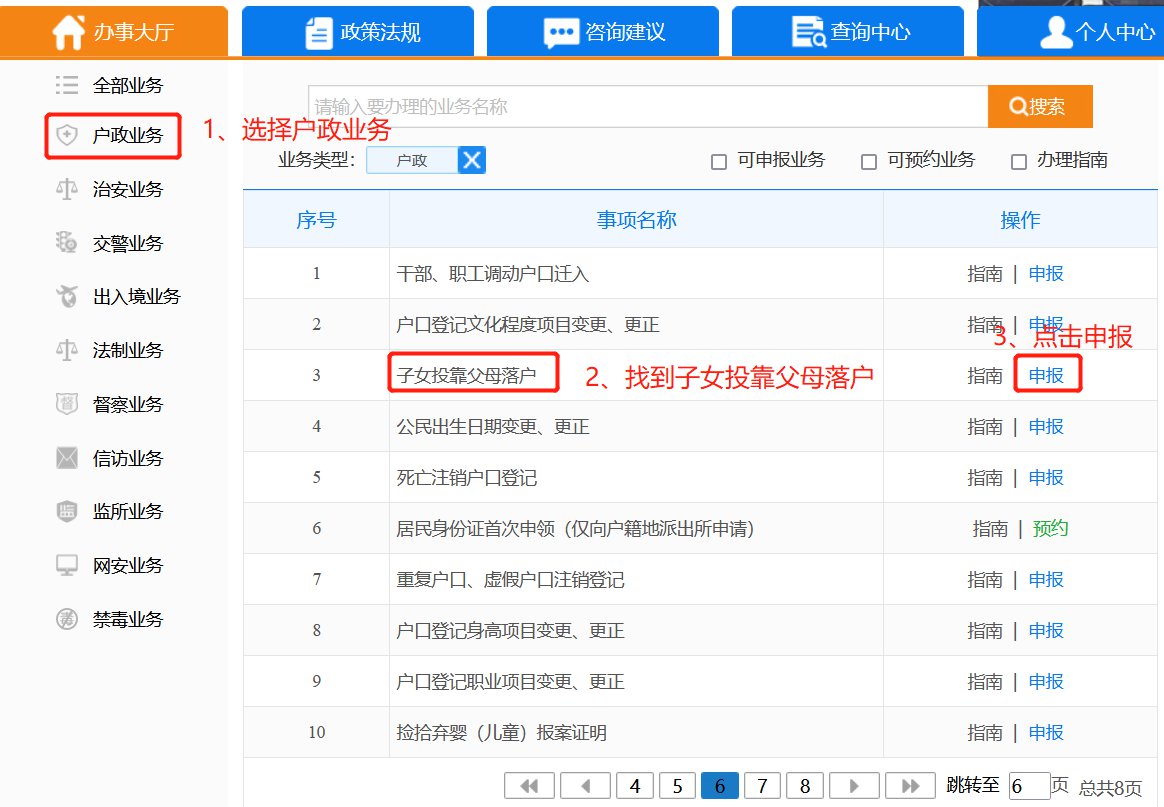Enable the 可申报业务 checkbox
The height and width of the screenshot is (807, 1164).
click(718, 162)
